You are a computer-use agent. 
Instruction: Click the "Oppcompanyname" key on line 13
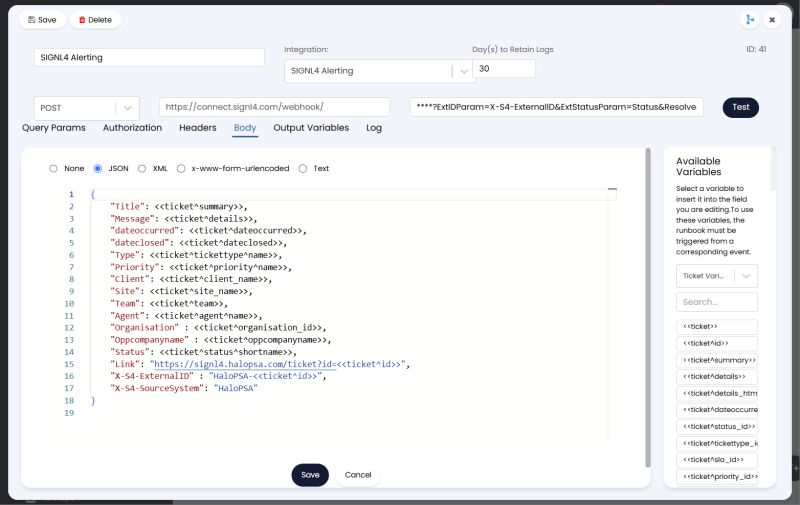[149, 340]
